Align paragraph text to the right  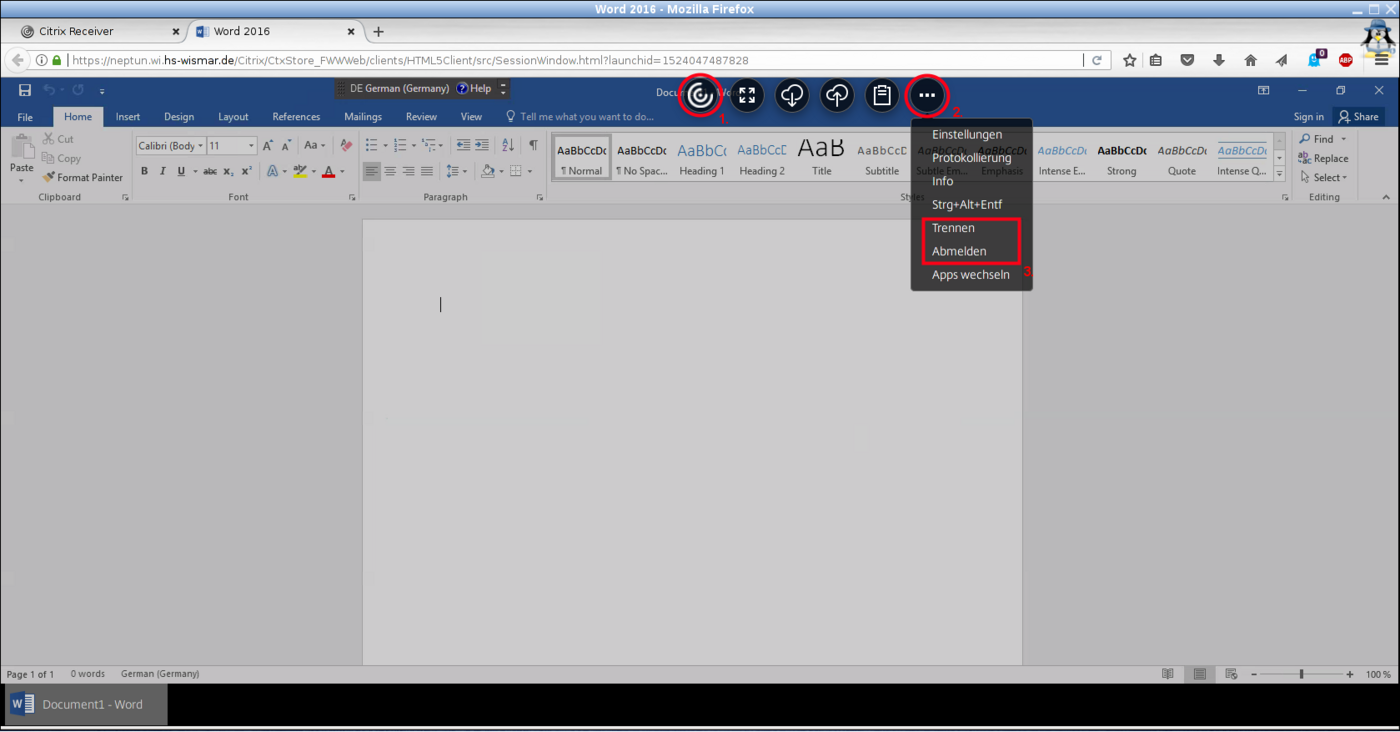[x=408, y=171]
